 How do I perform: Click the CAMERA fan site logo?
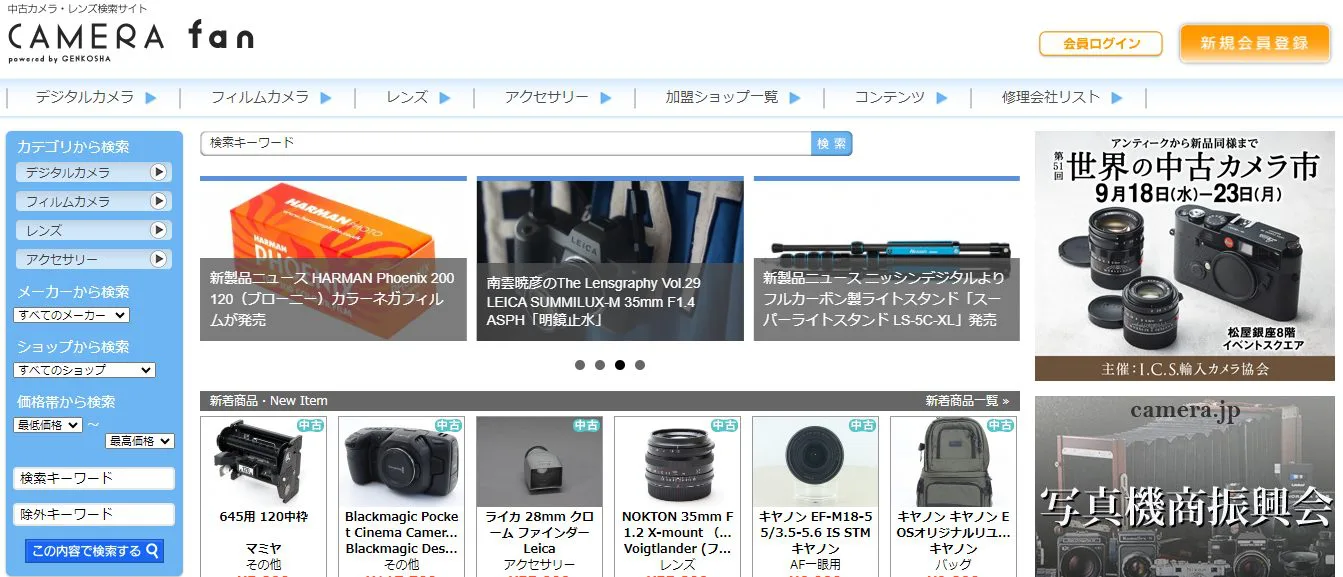pos(131,39)
